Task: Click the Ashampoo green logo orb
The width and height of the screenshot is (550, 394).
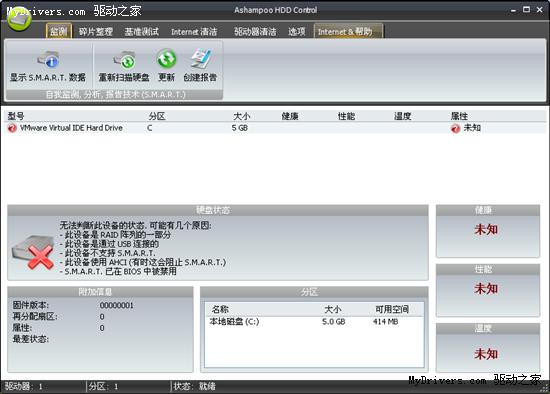Action: click(20, 18)
